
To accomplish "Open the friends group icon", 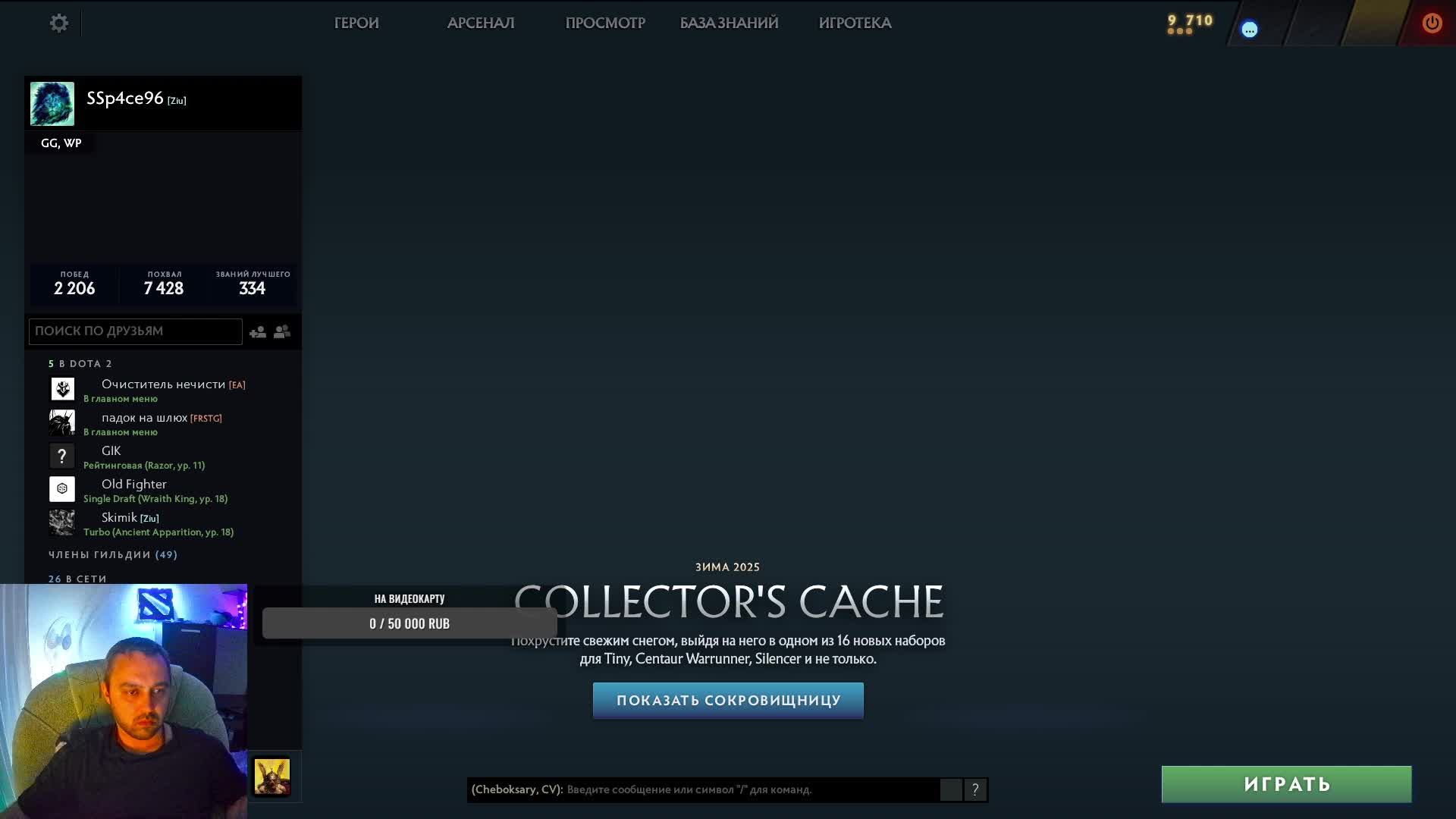I will tap(282, 332).
